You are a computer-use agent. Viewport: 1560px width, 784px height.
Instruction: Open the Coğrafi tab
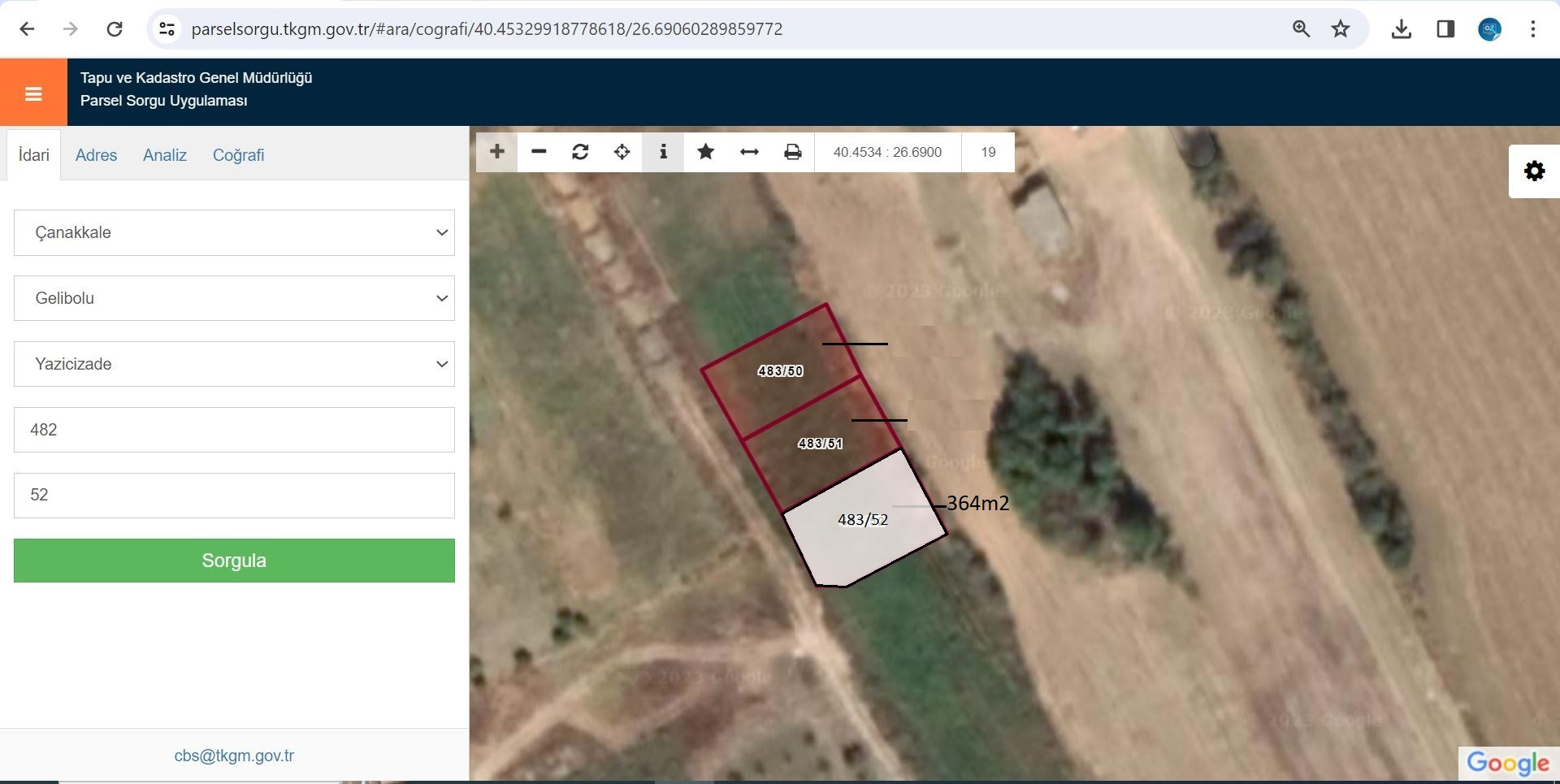[238, 155]
